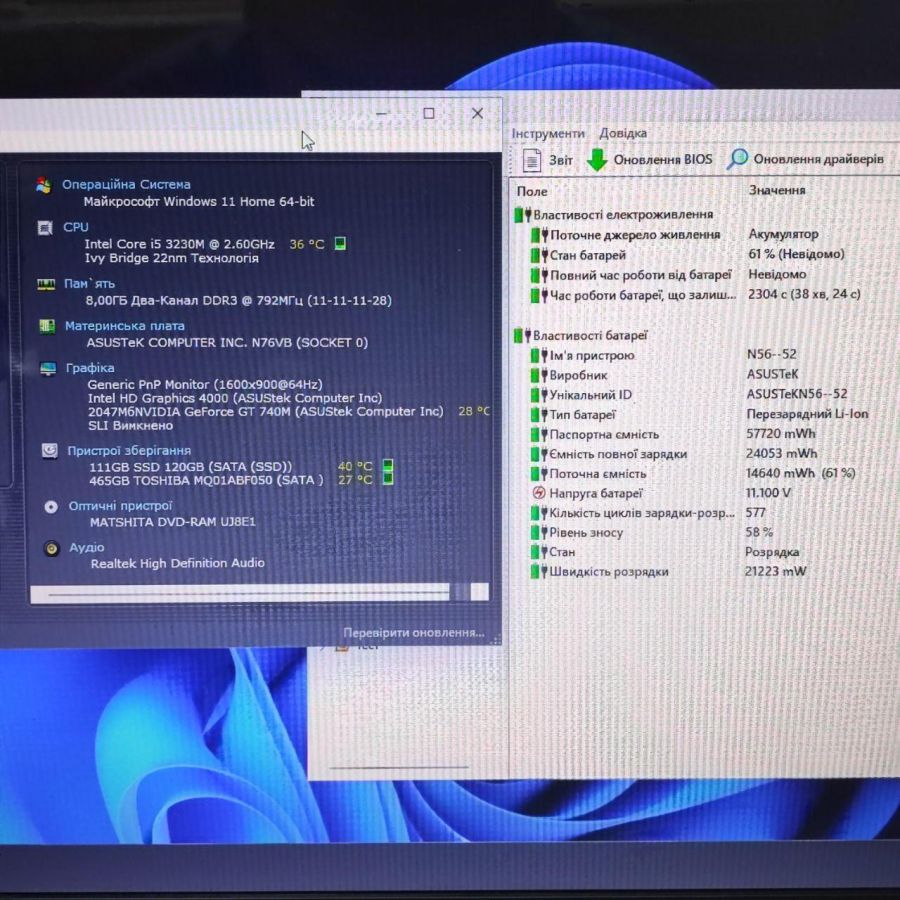Open the Оптичні пристрої section link
Image resolution: width=900 pixels, height=900 pixels.
tap(120, 506)
